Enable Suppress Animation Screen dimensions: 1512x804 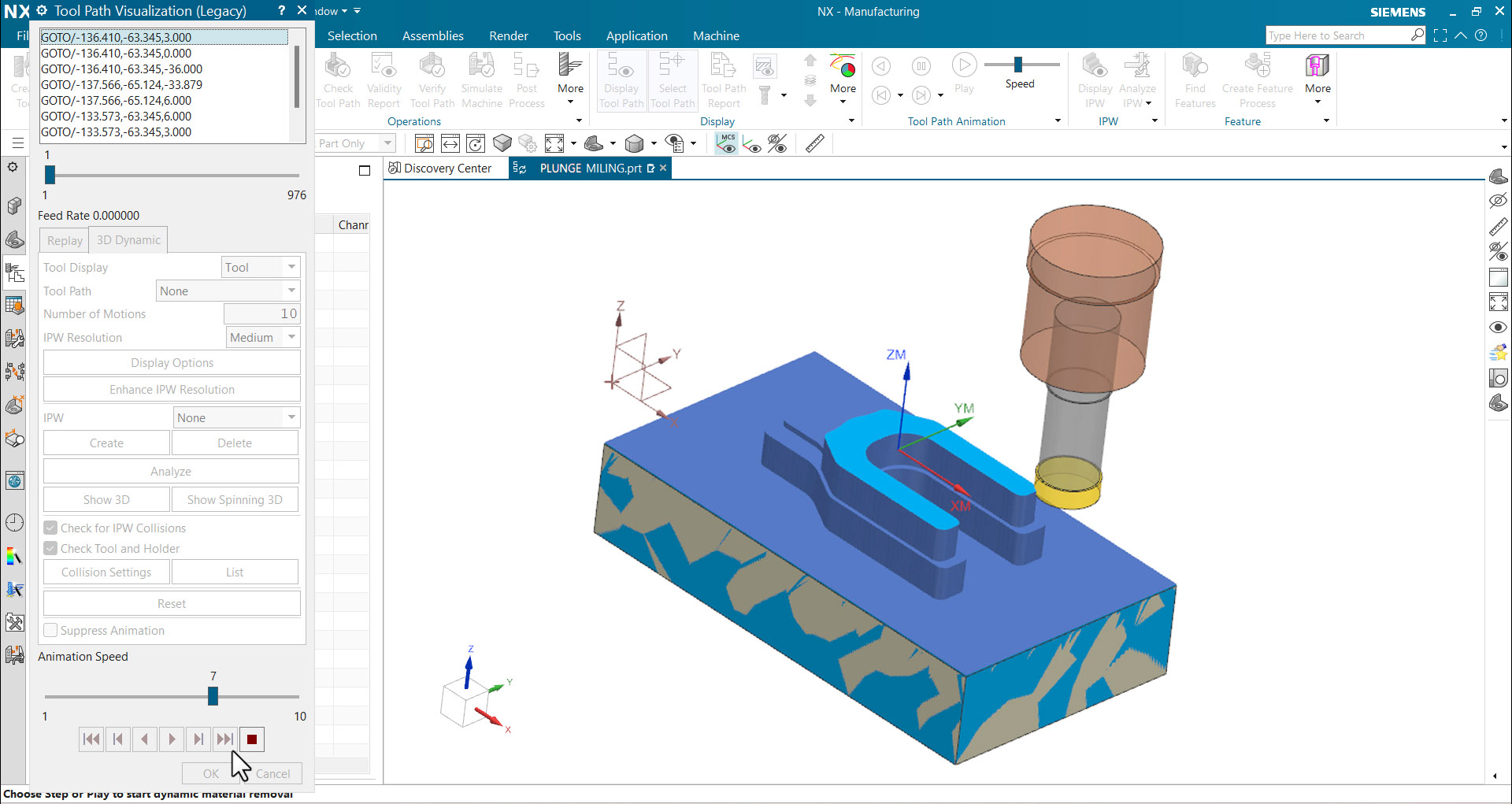point(50,630)
